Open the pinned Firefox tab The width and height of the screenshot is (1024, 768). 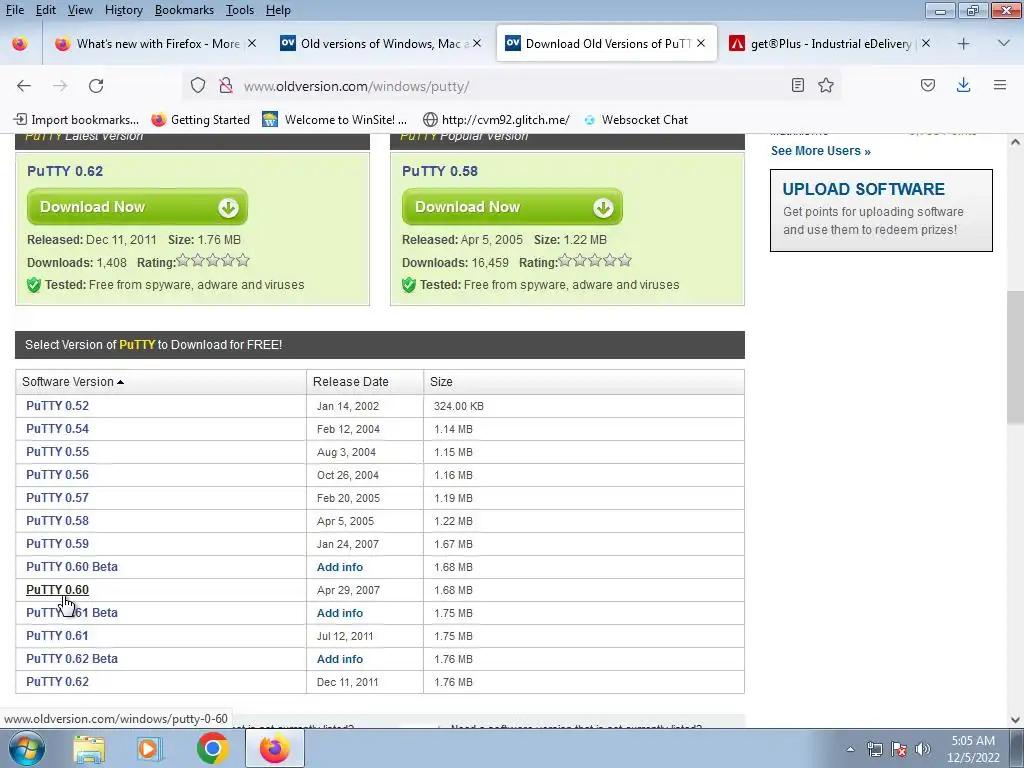click(20, 44)
